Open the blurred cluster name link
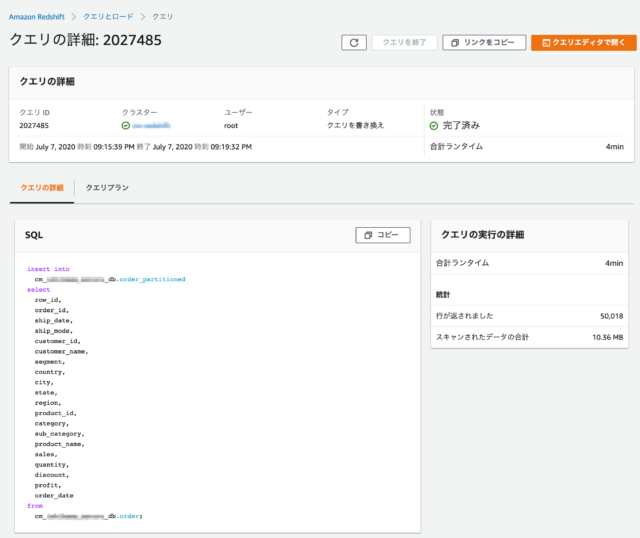This screenshot has width=640, height=538. 151,125
